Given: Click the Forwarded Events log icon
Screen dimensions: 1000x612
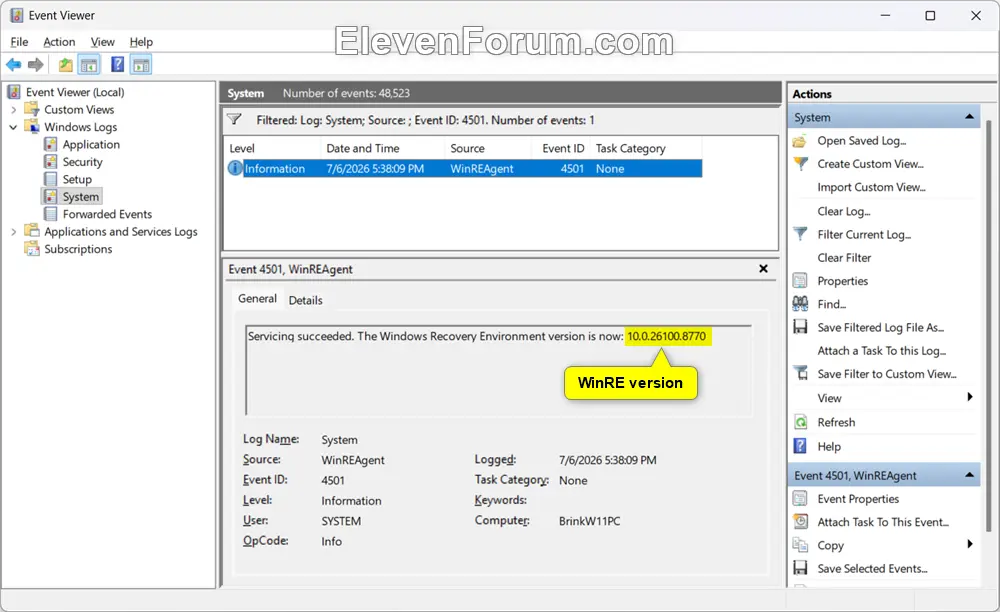Looking at the screenshot, I should pyautogui.click(x=50, y=214).
